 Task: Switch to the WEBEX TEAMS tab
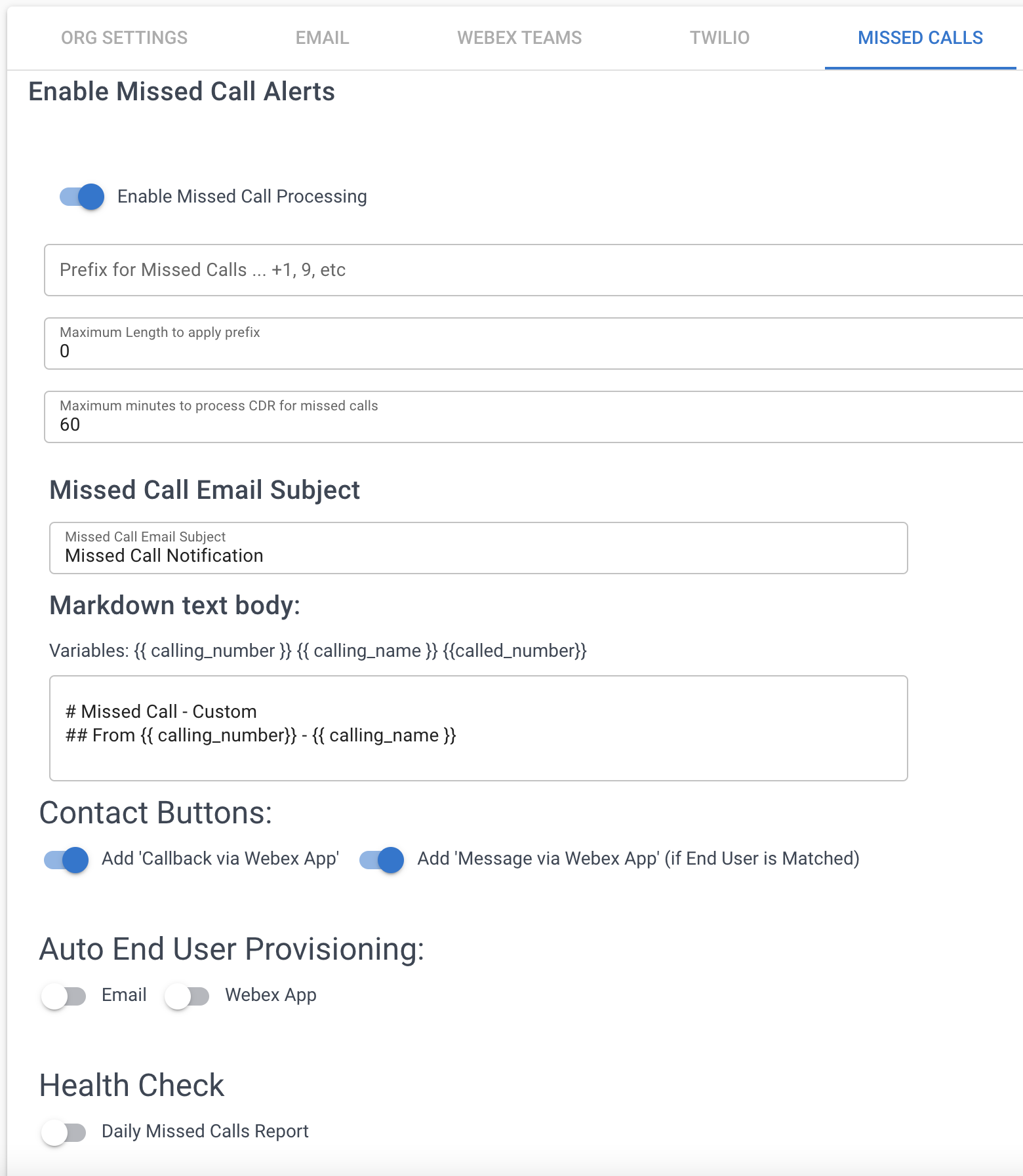point(519,37)
